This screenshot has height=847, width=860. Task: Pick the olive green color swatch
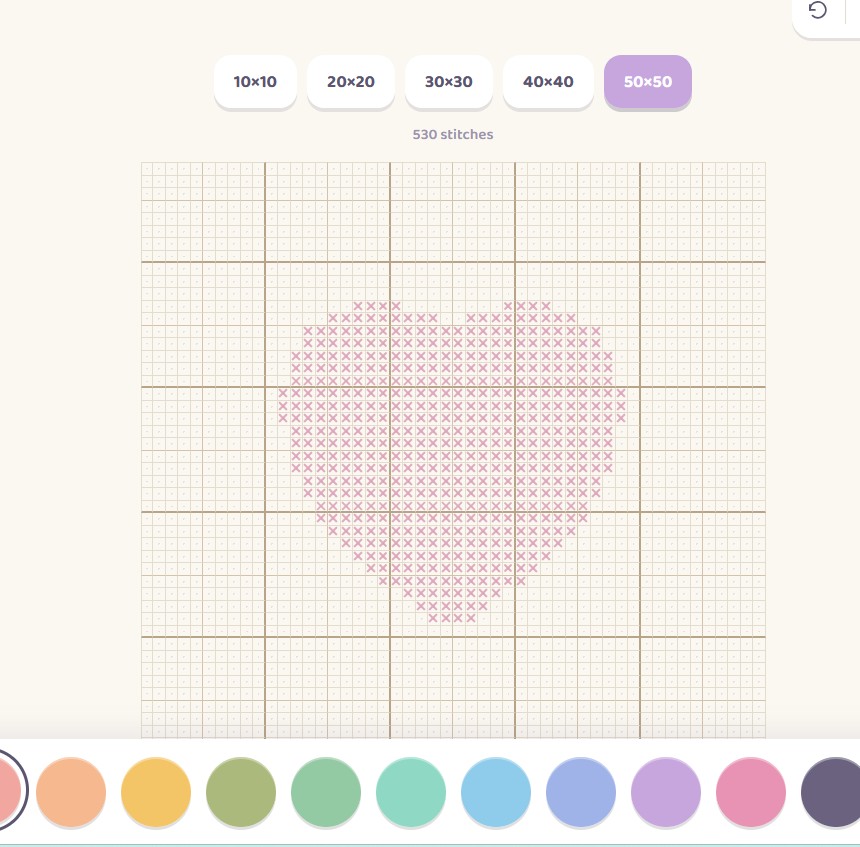(x=241, y=792)
